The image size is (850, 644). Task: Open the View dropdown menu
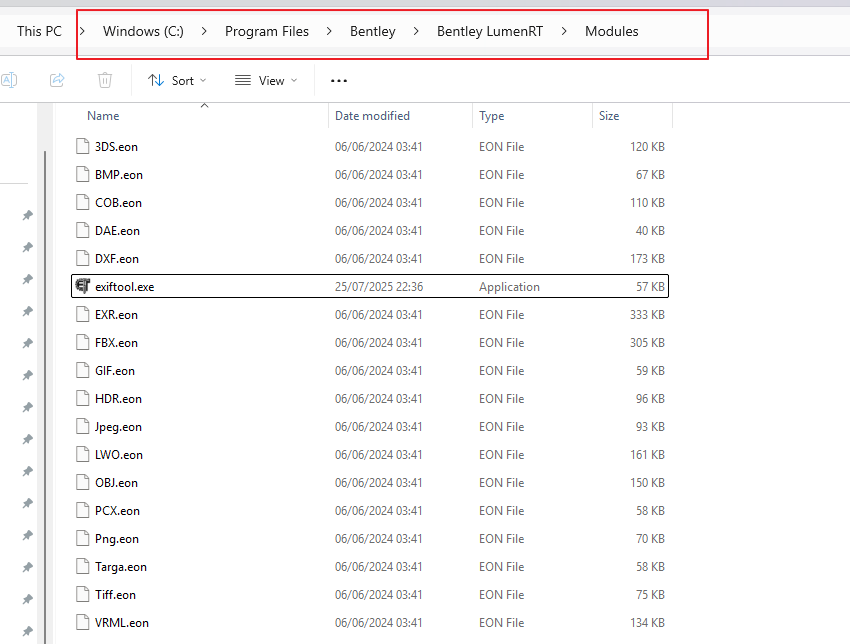pos(266,80)
